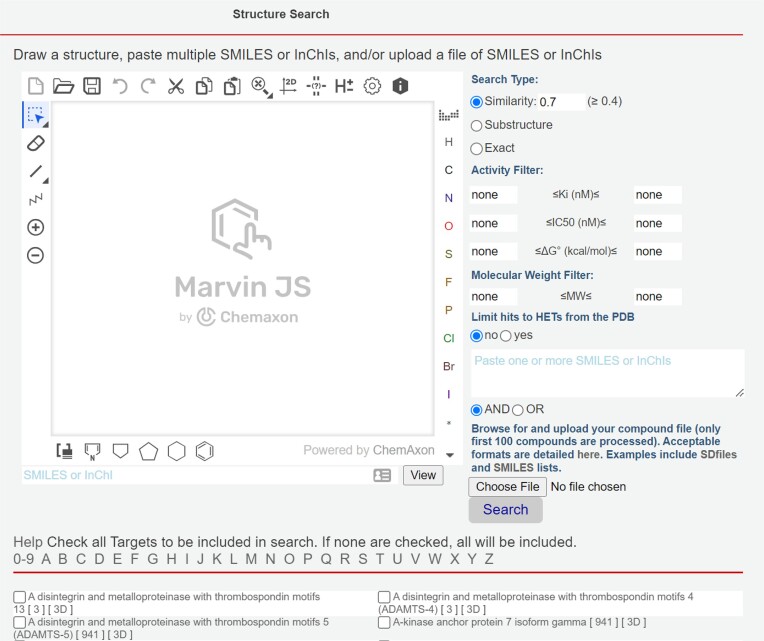This screenshot has width=764, height=641.
Task: Clean structure in 2D icon
Action: click(x=288, y=86)
